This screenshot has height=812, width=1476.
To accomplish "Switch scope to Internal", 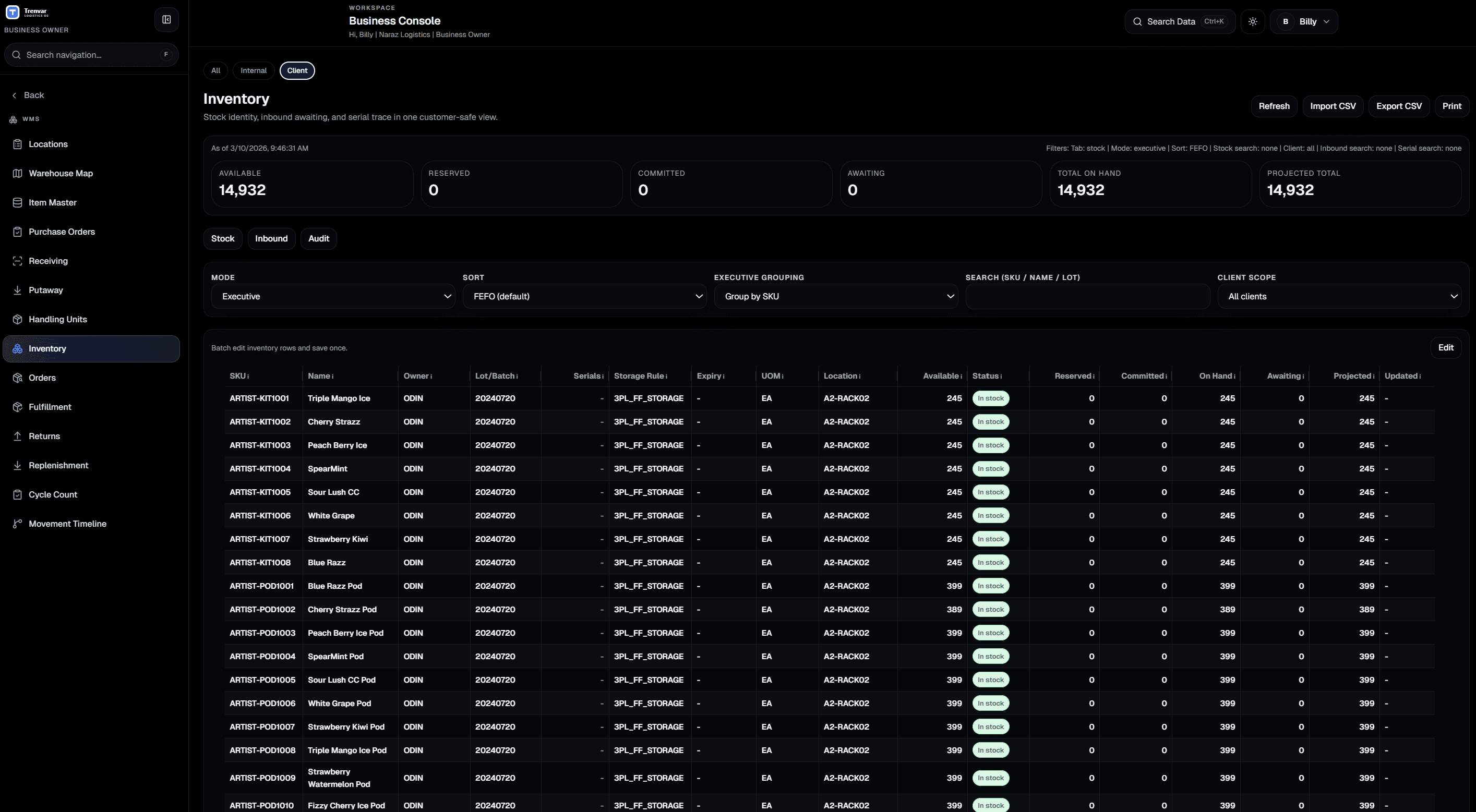I will pyautogui.click(x=253, y=70).
